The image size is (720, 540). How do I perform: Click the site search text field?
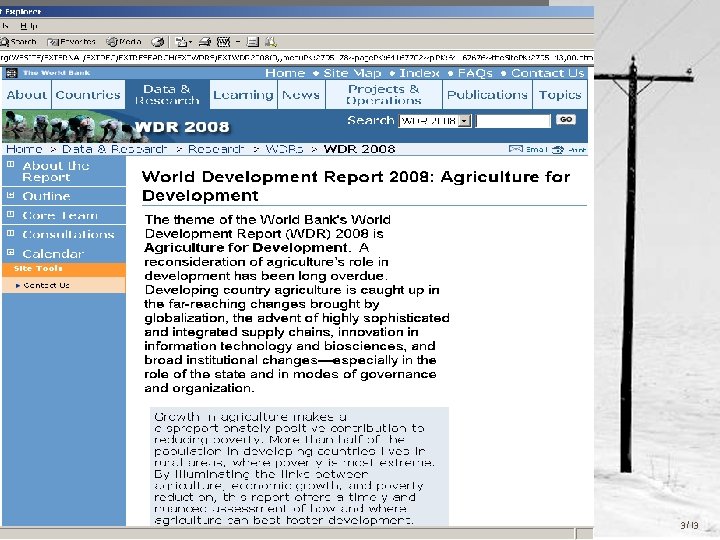pos(513,121)
